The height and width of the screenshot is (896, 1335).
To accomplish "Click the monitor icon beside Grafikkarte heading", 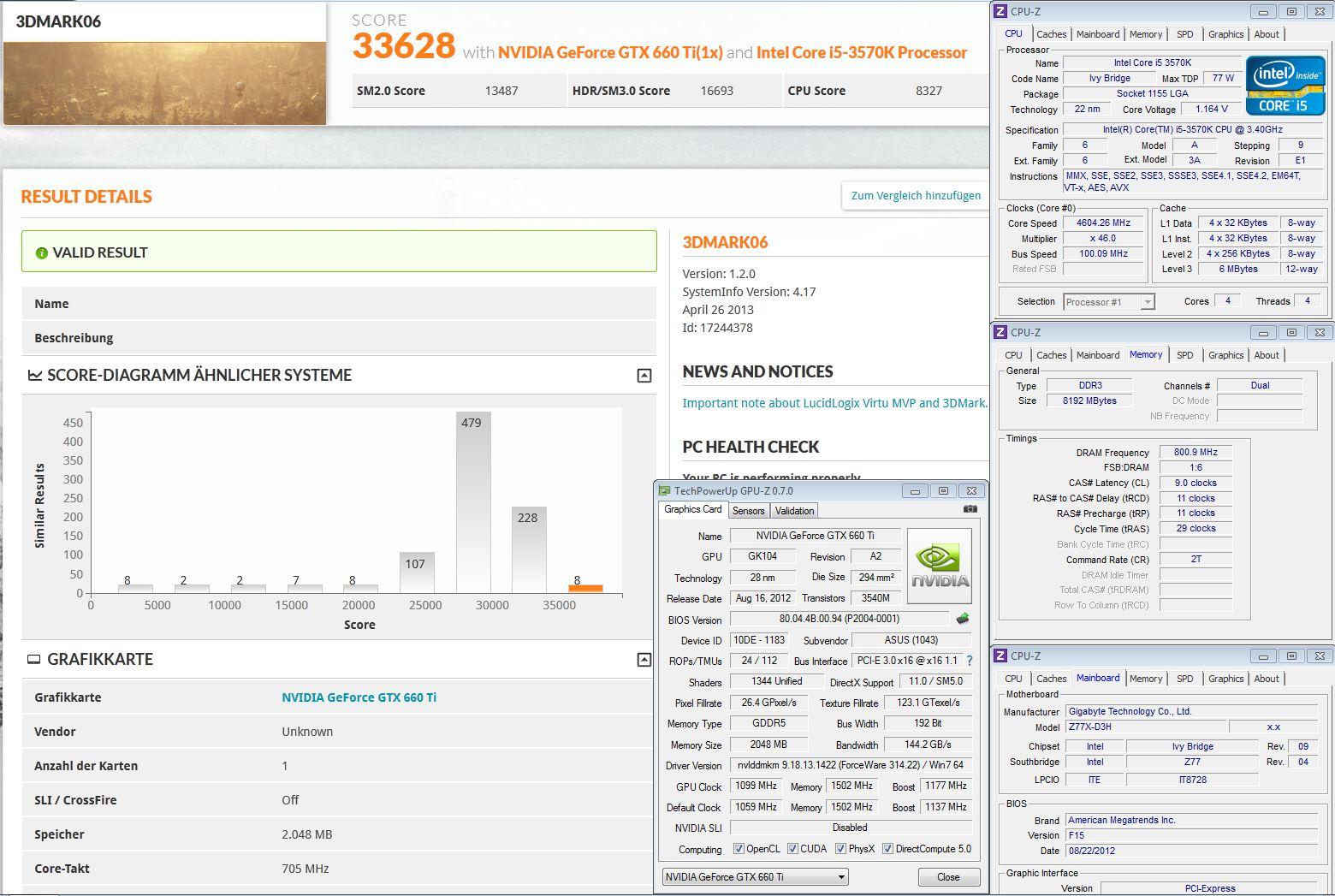I will click(34, 659).
